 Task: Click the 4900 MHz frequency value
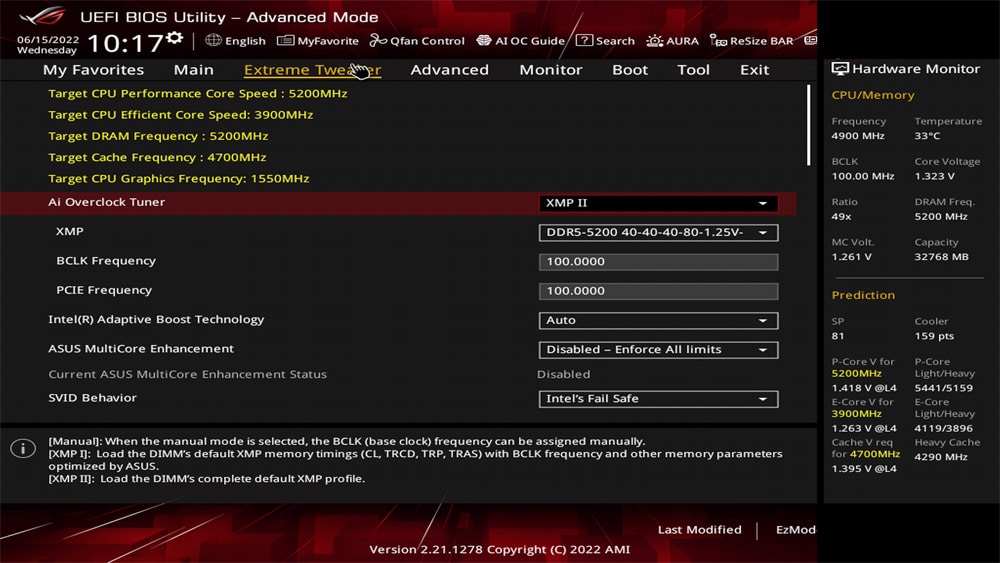[858, 135]
